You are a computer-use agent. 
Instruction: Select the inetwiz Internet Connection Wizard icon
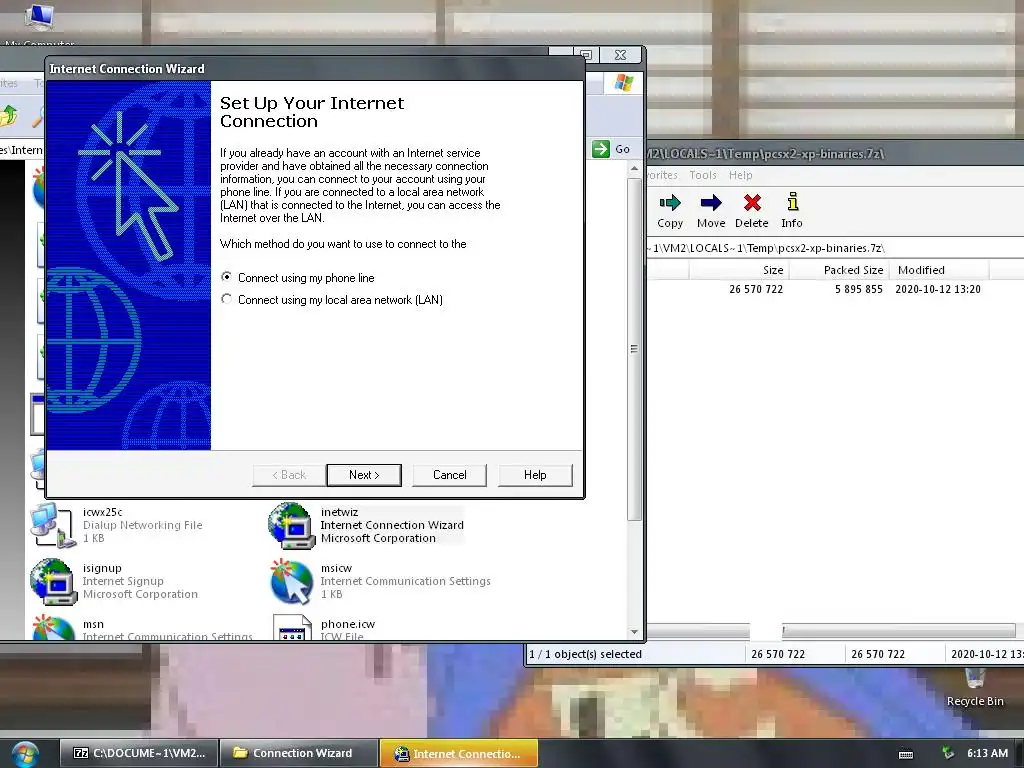tap(291, 525)
